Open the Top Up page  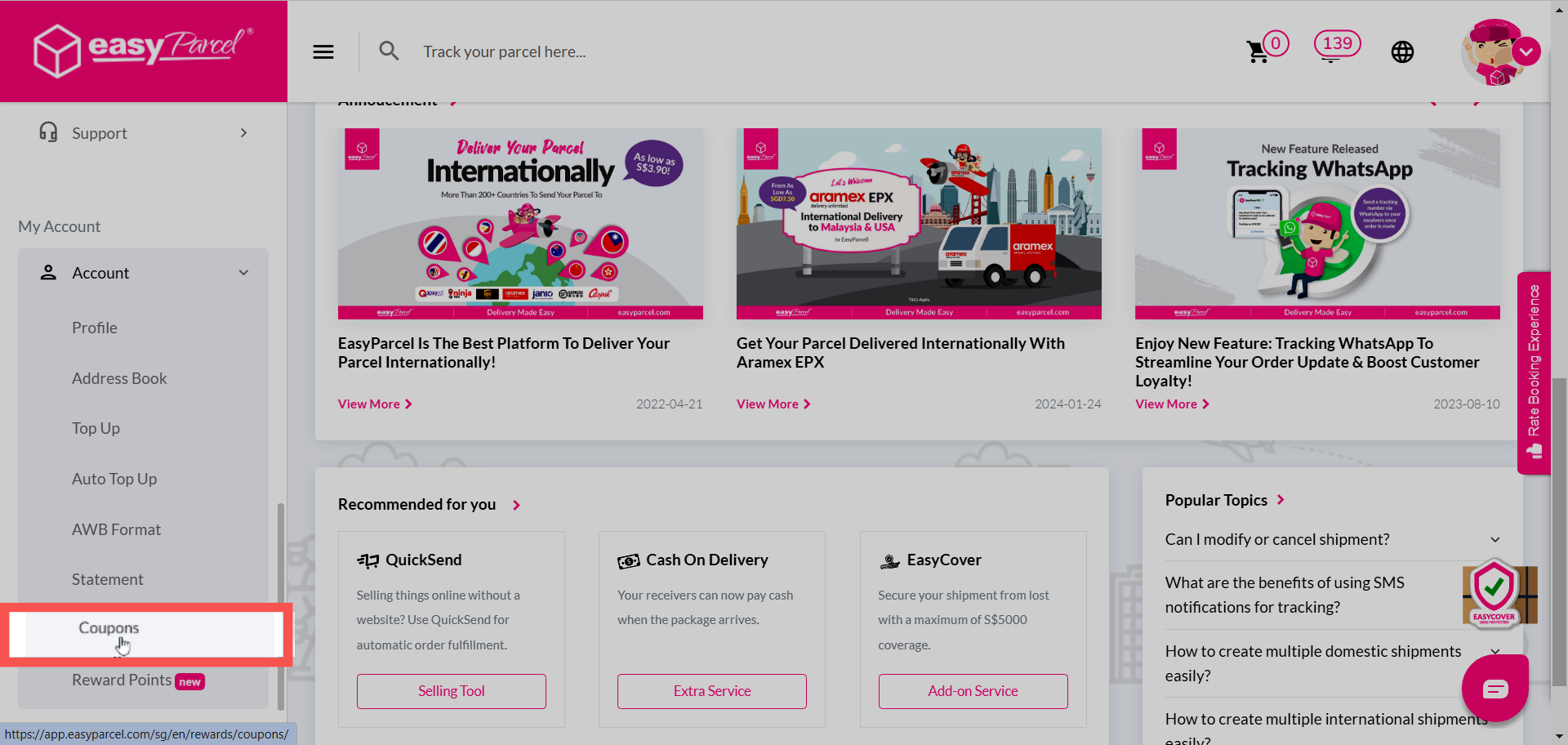click(96, 428)
